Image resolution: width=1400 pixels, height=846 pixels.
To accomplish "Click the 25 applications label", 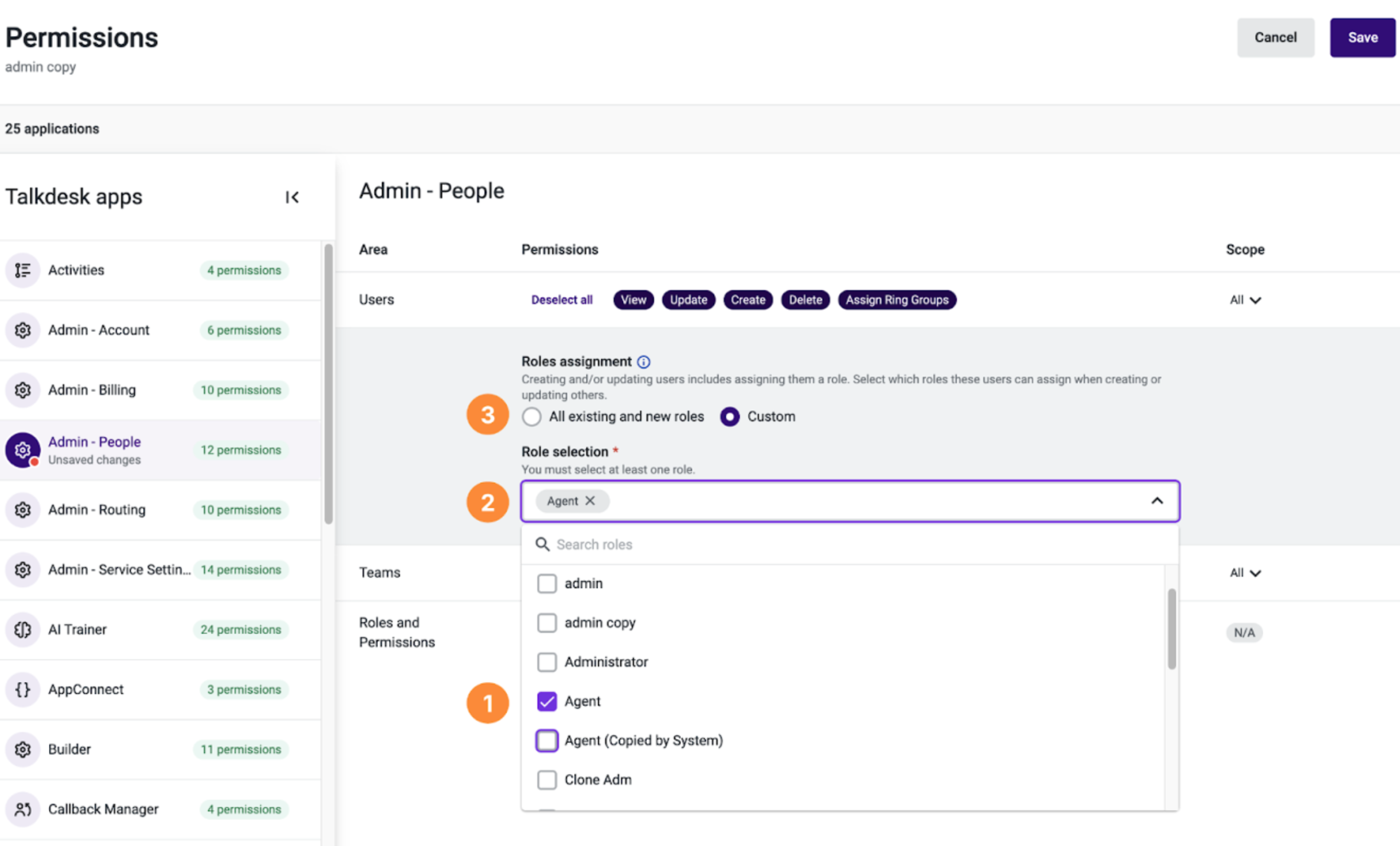I will coord(52,129).
